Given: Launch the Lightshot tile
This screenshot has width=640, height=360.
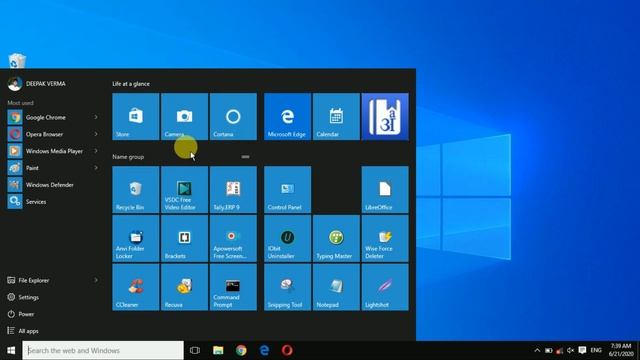Looking at the screenshot, I should tap(385, 287).
